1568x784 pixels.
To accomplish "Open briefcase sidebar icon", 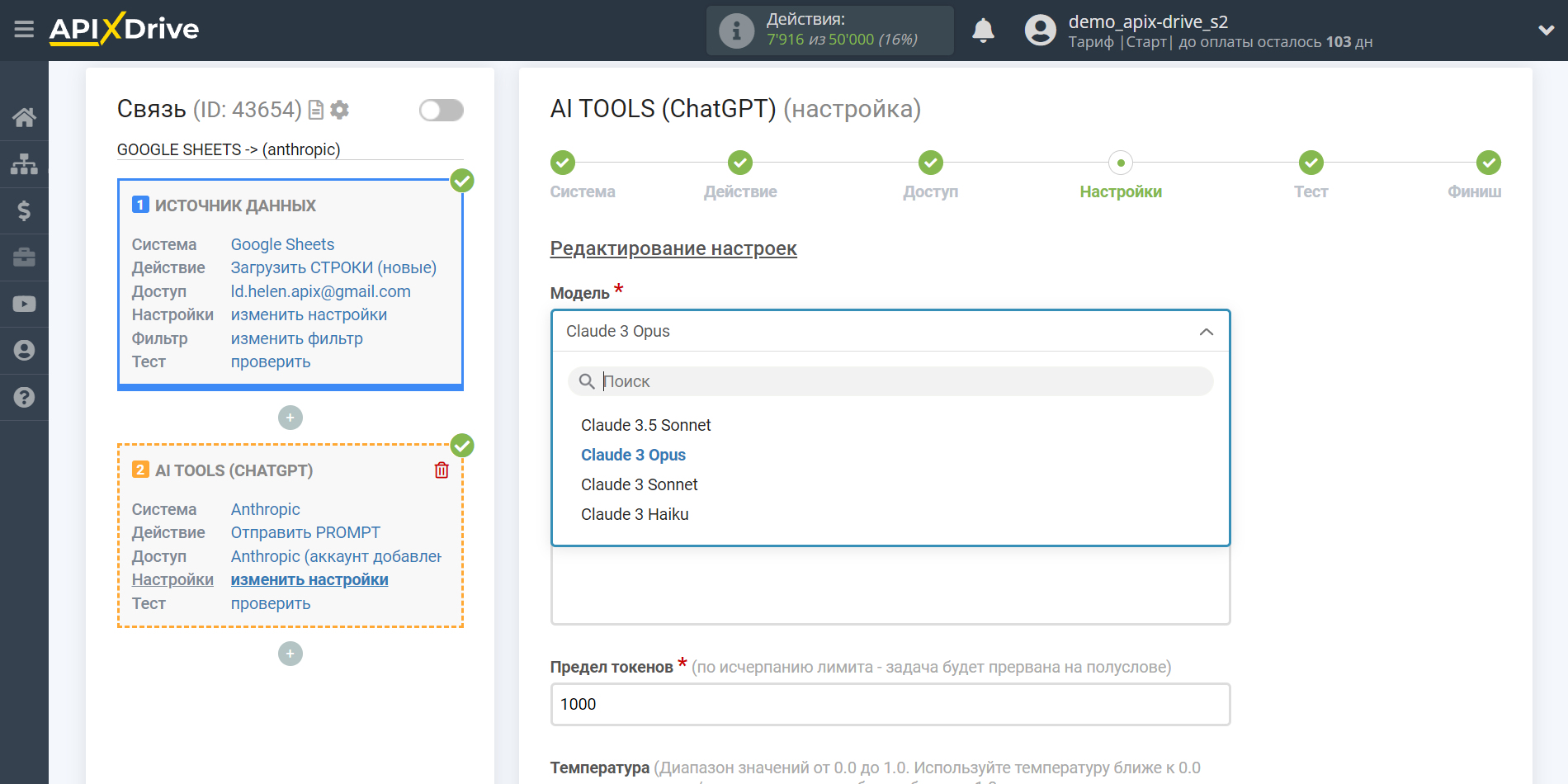I will click(24, 257).
